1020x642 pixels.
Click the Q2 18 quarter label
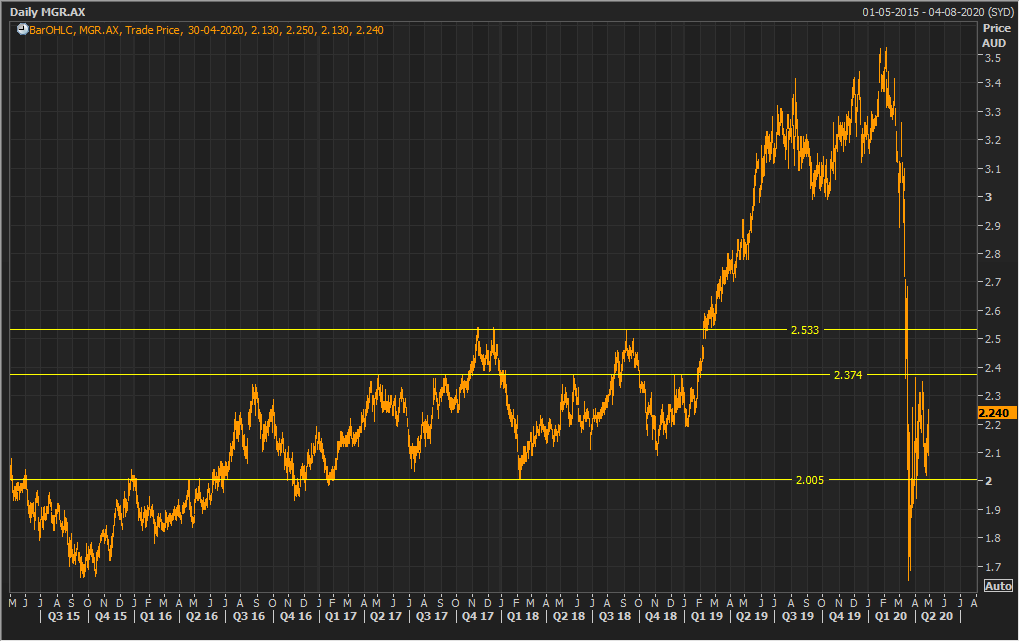pos(569,616)
